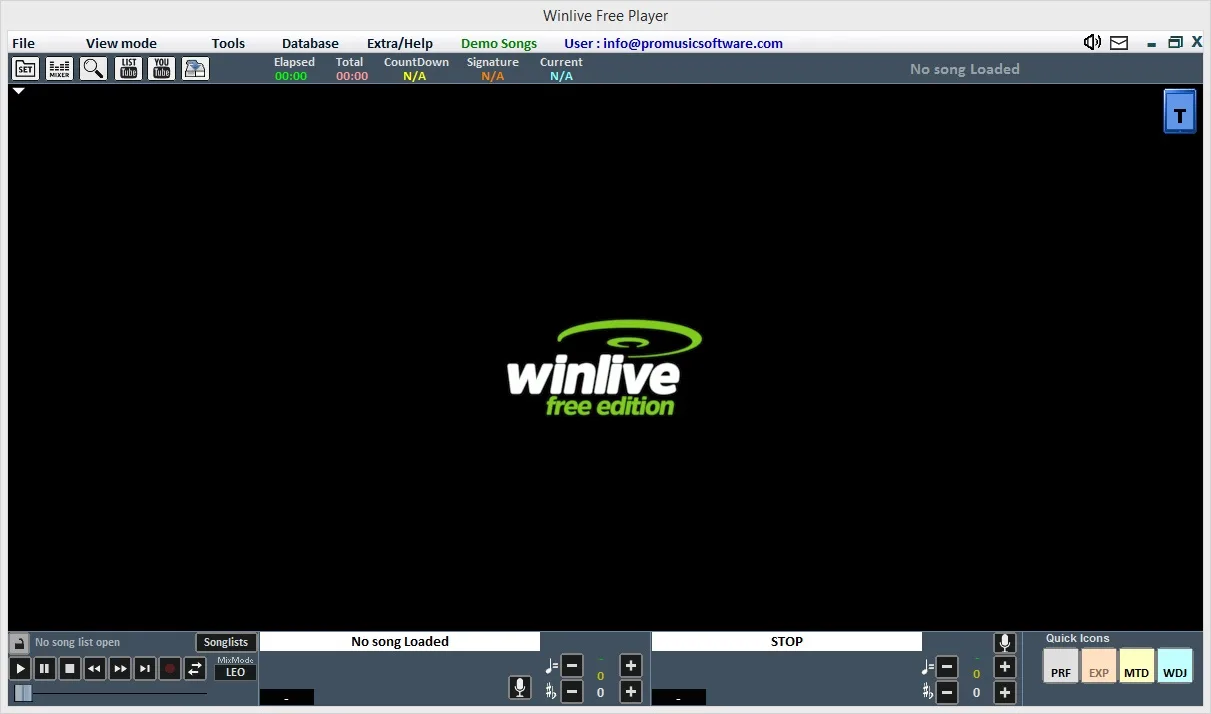Open the SET settings icon in toolbar
1211x714 pixels.
pos(25,69)
